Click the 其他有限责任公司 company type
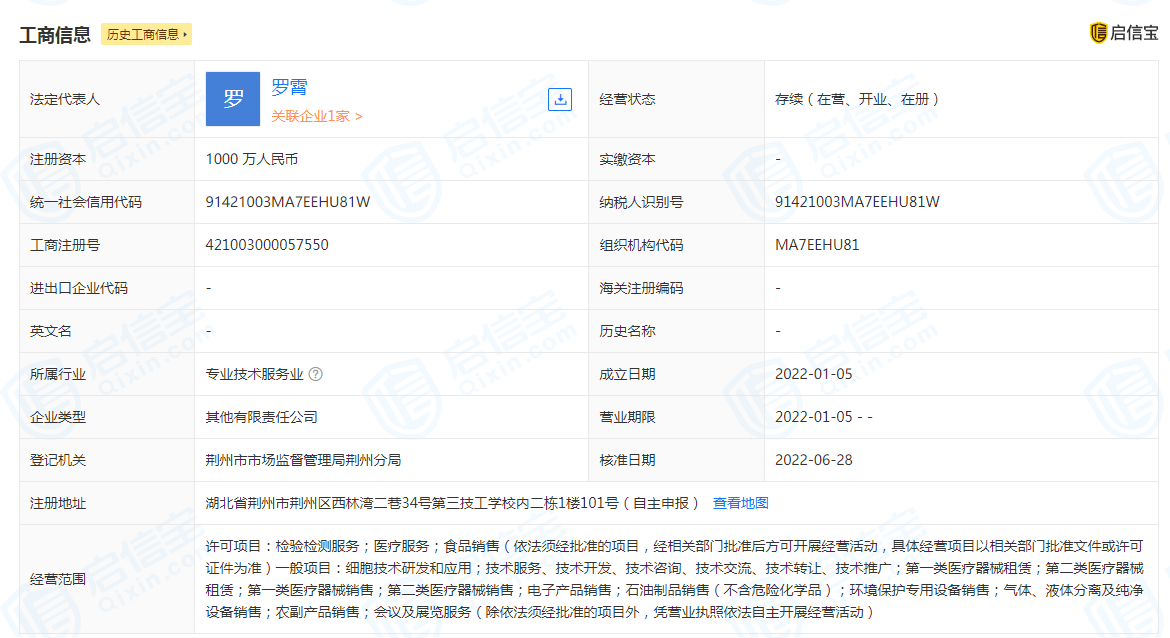Viewport: 1170px width, 638px height. (262, 417)
